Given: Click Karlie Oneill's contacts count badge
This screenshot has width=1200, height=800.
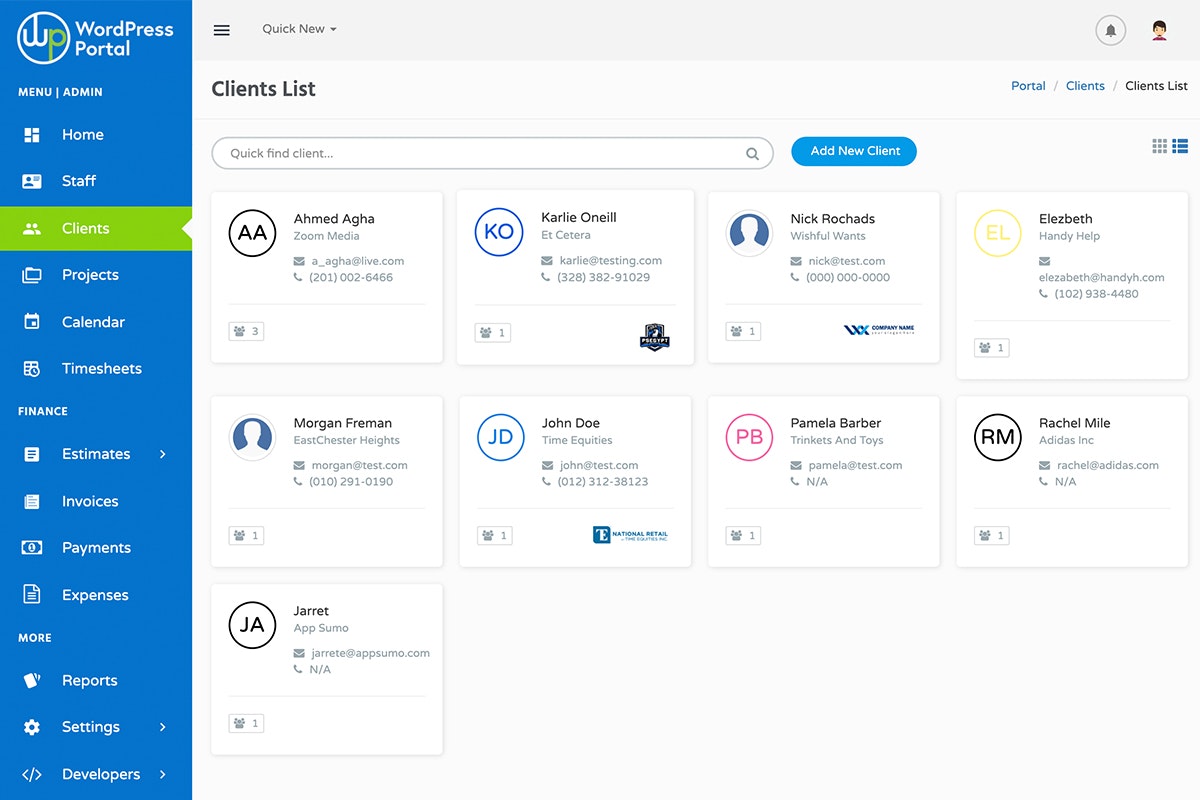Looking at the screenshot, I should click(x=493, y=333).
